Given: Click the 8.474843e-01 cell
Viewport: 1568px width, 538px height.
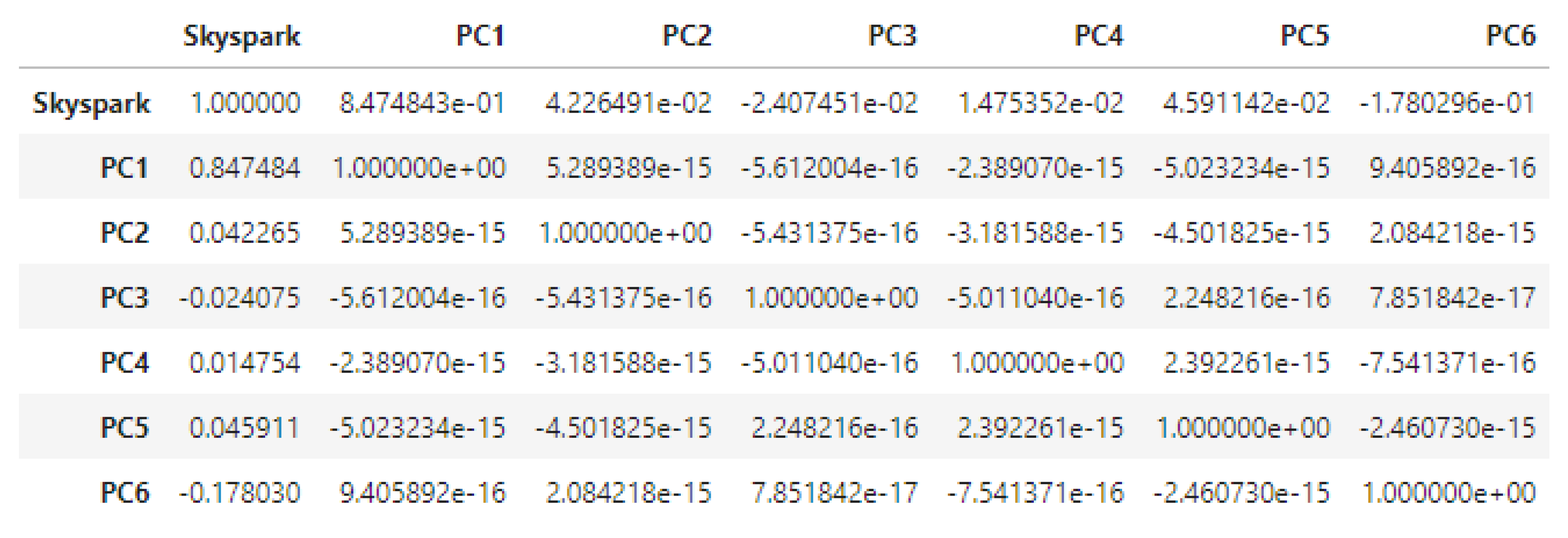Looking at the screenshot, I should click(x=422, y=103).
